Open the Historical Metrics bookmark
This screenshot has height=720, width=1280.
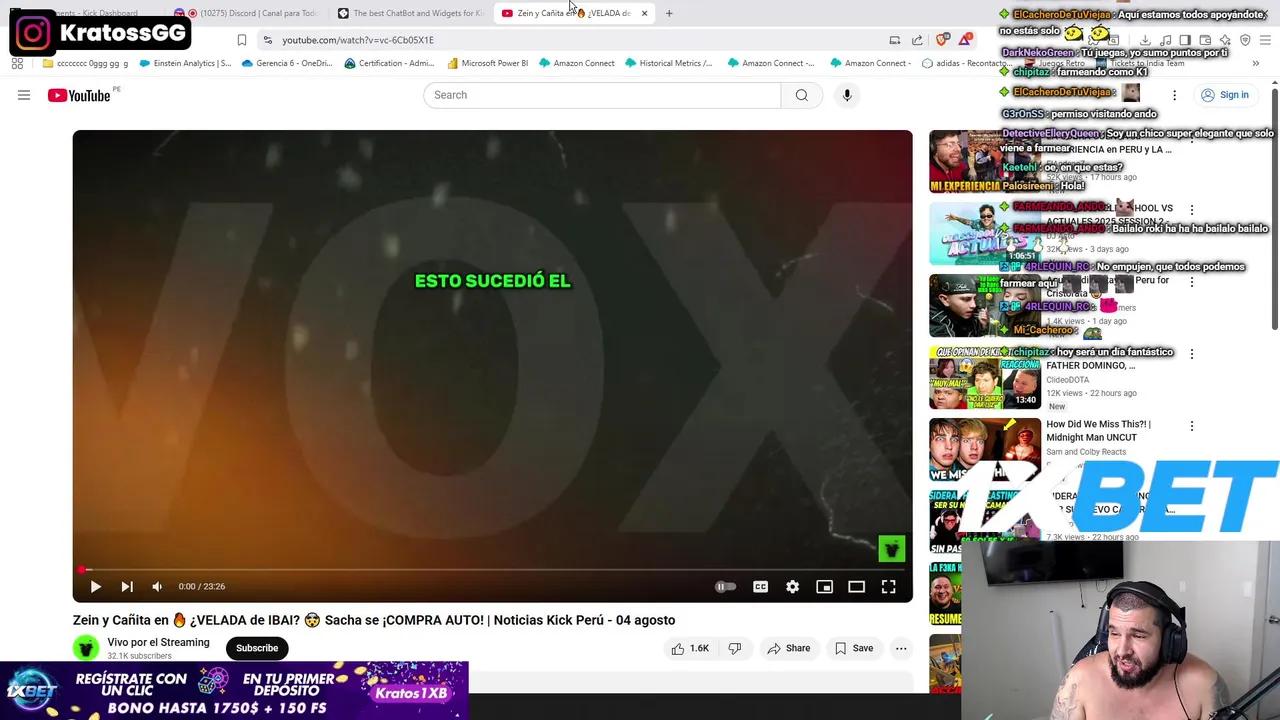(668, 63)
